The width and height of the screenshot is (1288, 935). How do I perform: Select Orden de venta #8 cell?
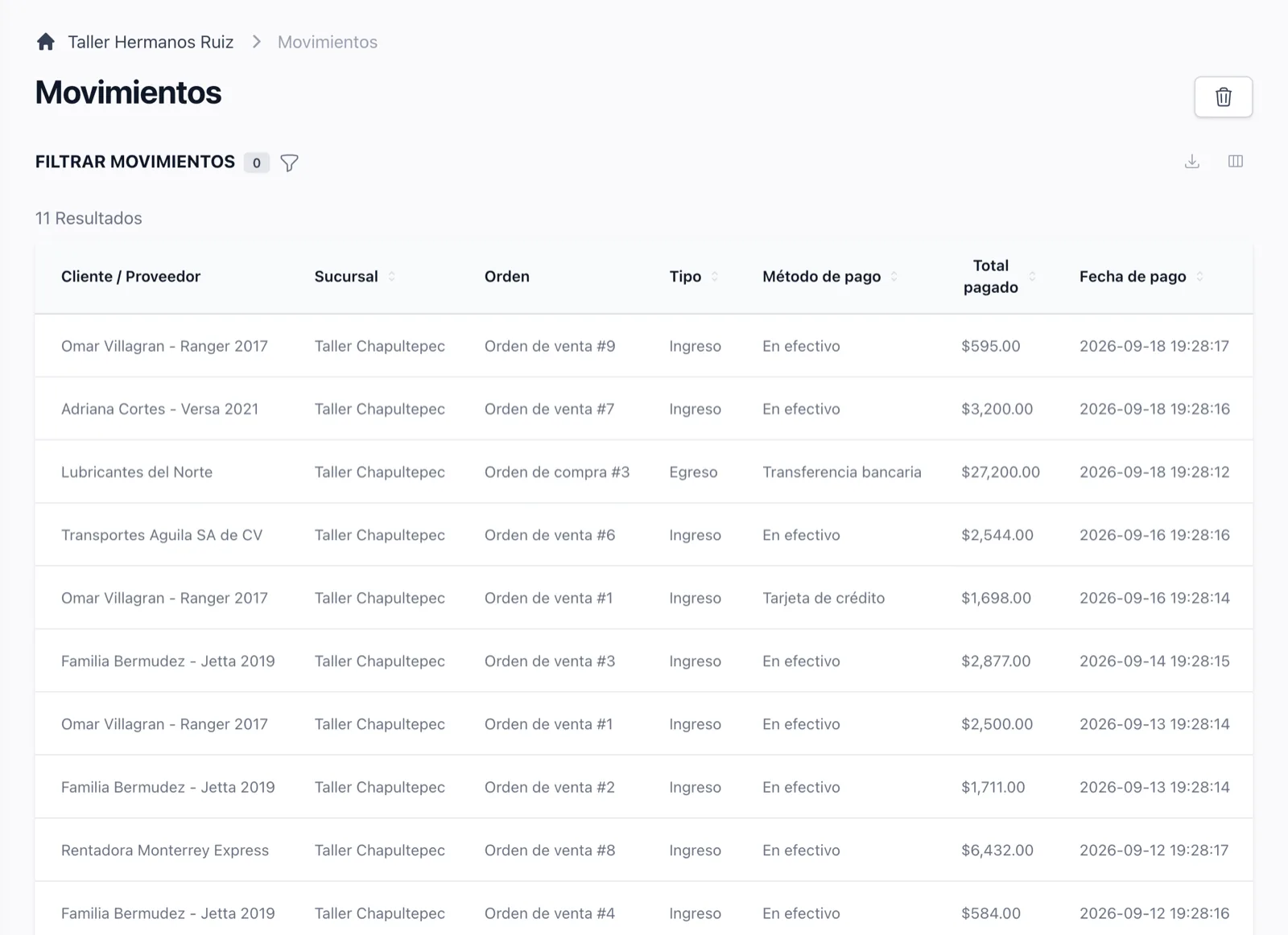click(x=550, y=851)
